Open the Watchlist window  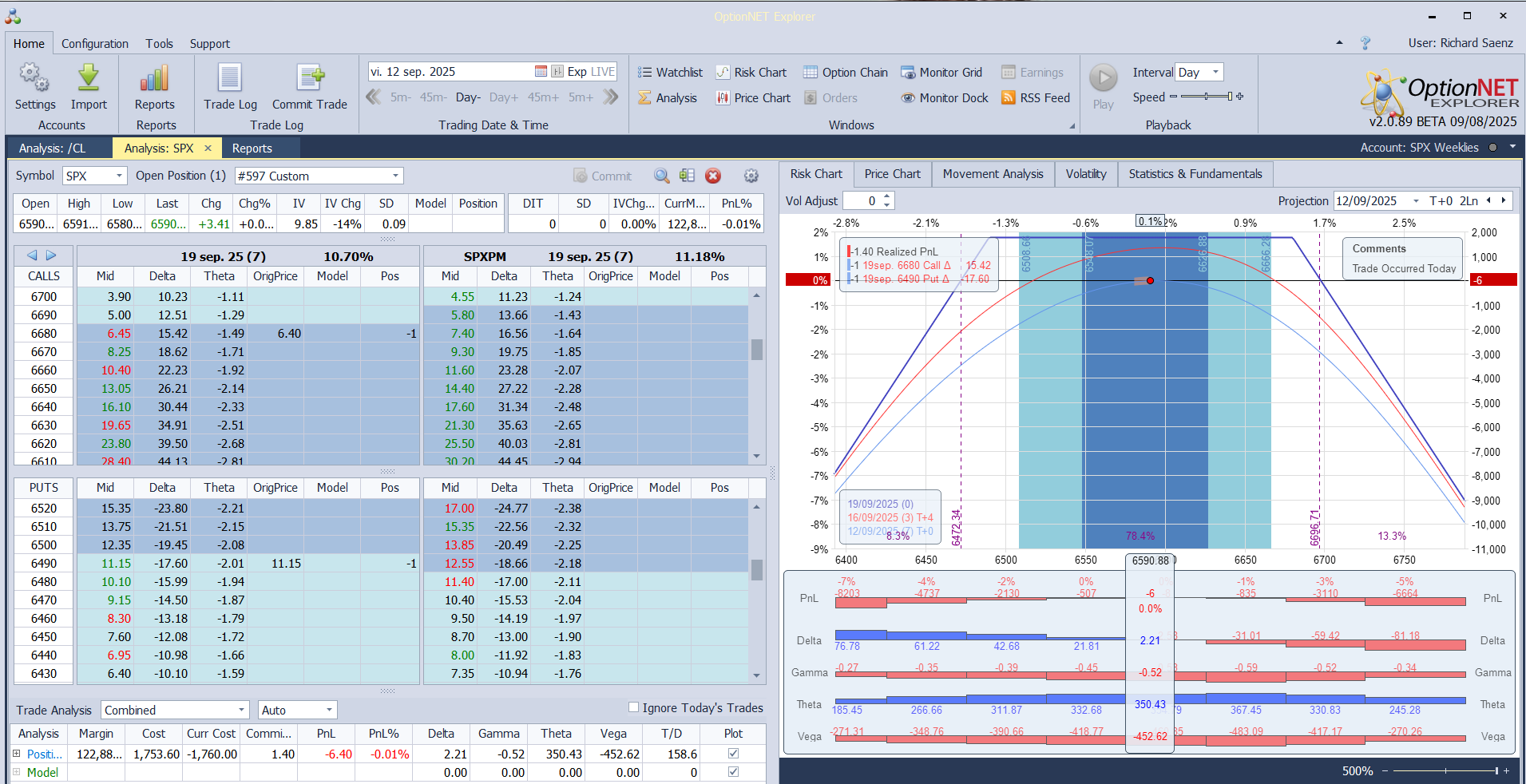point(670,73)
